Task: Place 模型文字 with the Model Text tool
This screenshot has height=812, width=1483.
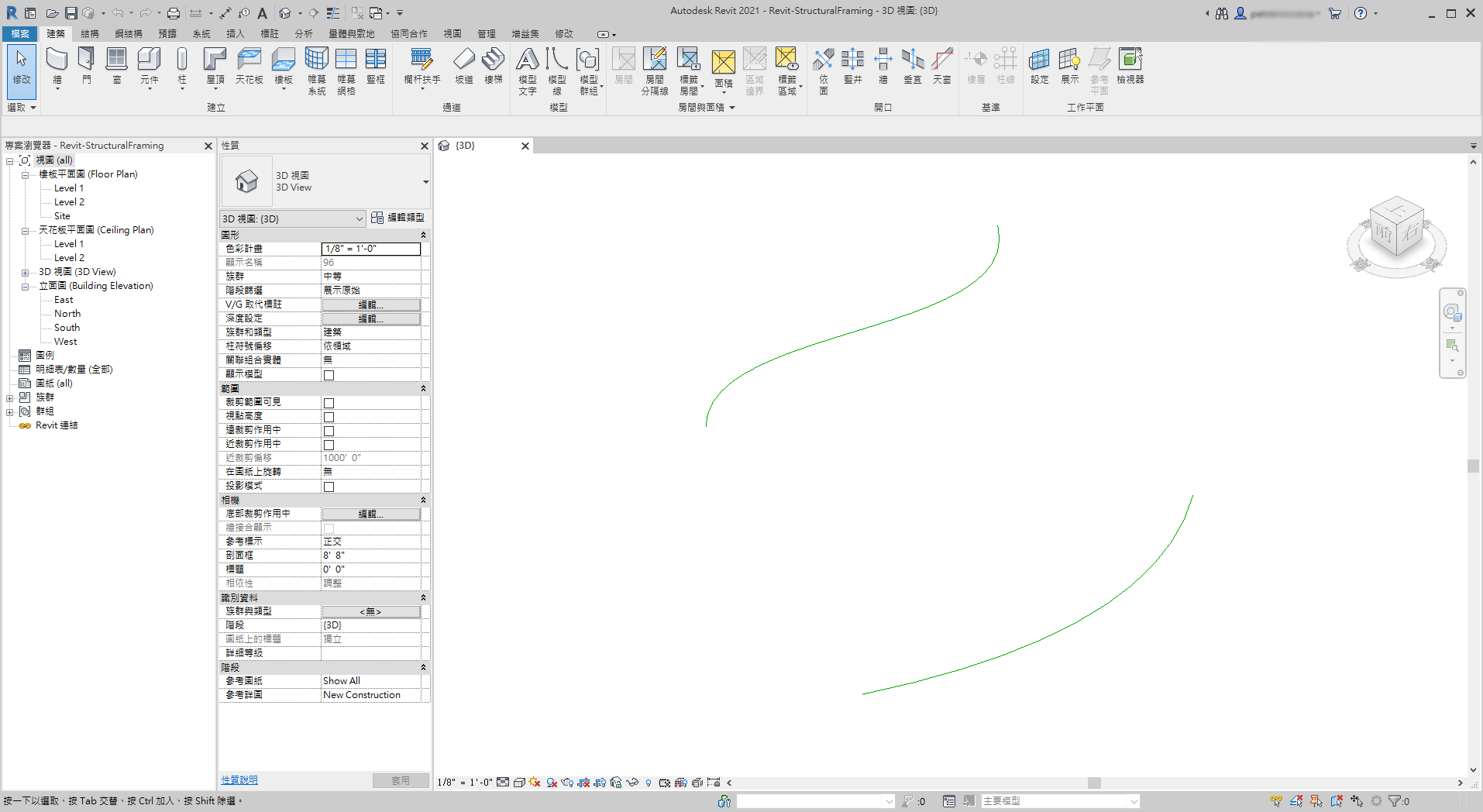Action: coord(528,70)
